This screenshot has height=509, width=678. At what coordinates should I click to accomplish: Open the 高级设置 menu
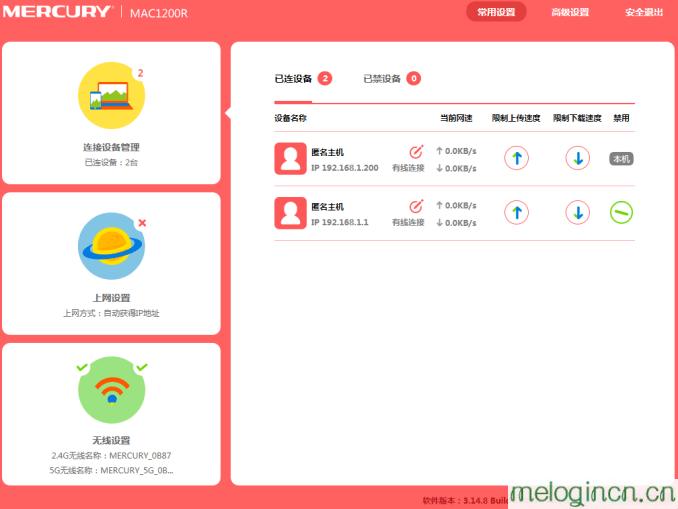pos(570,12)
